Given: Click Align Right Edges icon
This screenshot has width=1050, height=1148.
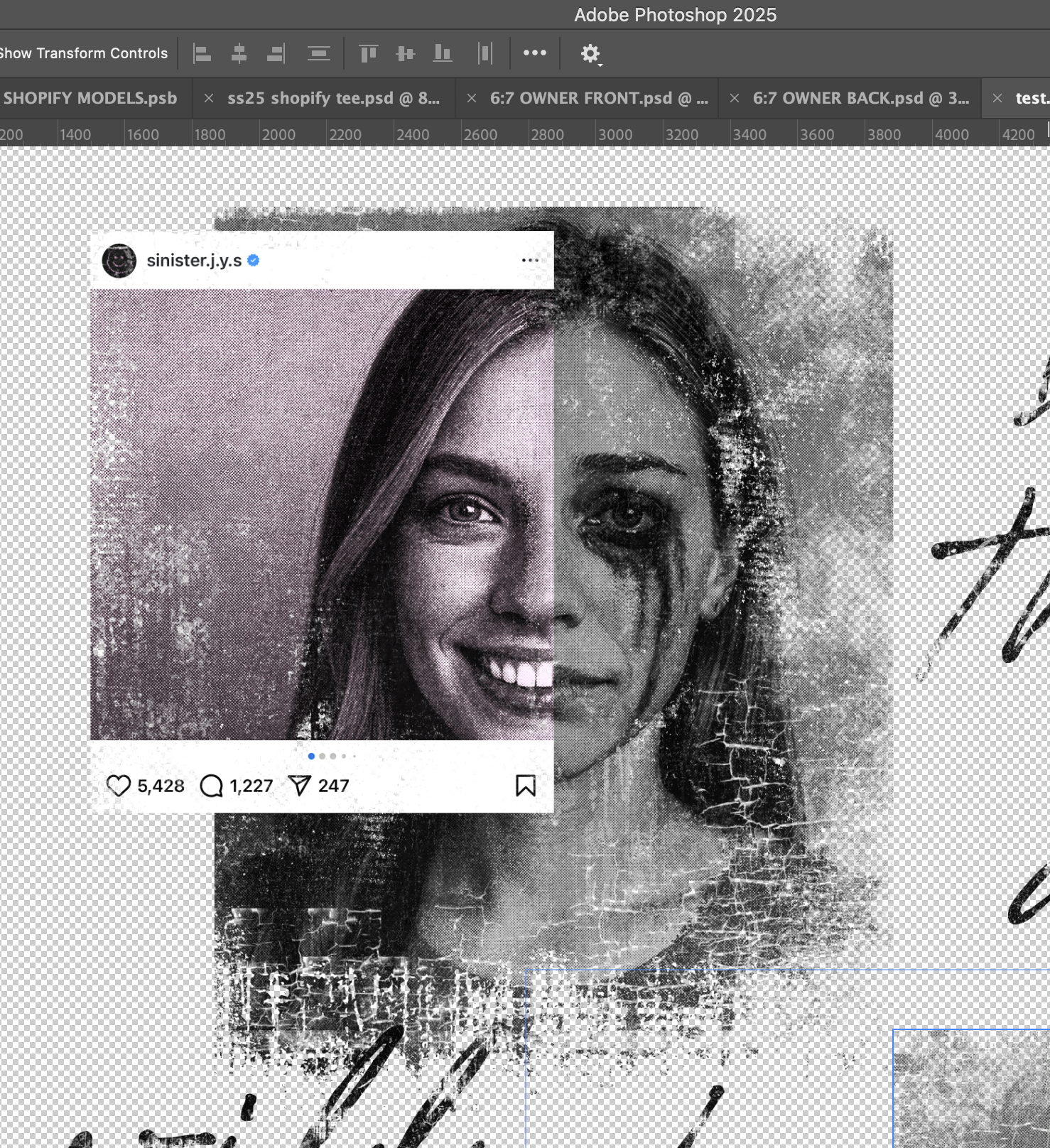Looking at the screenshot, I should 276,53.
